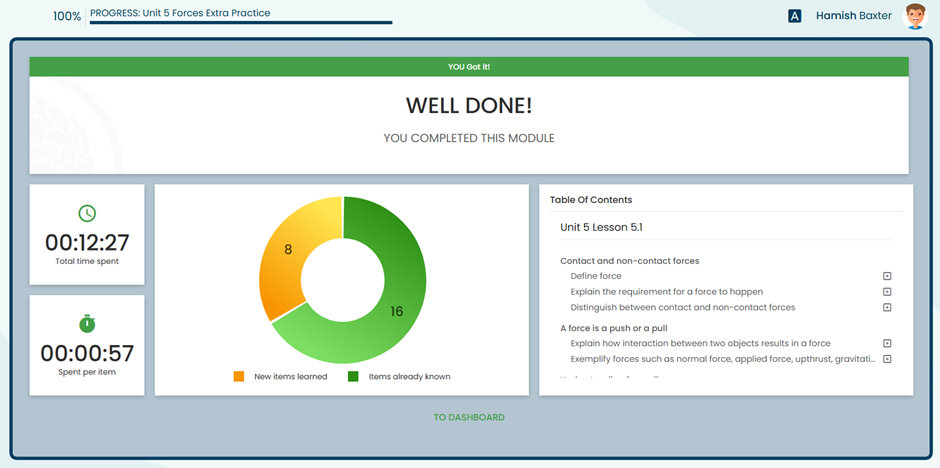
Task: Click the 'A' language icon beside username
Action: click(795, 16)
